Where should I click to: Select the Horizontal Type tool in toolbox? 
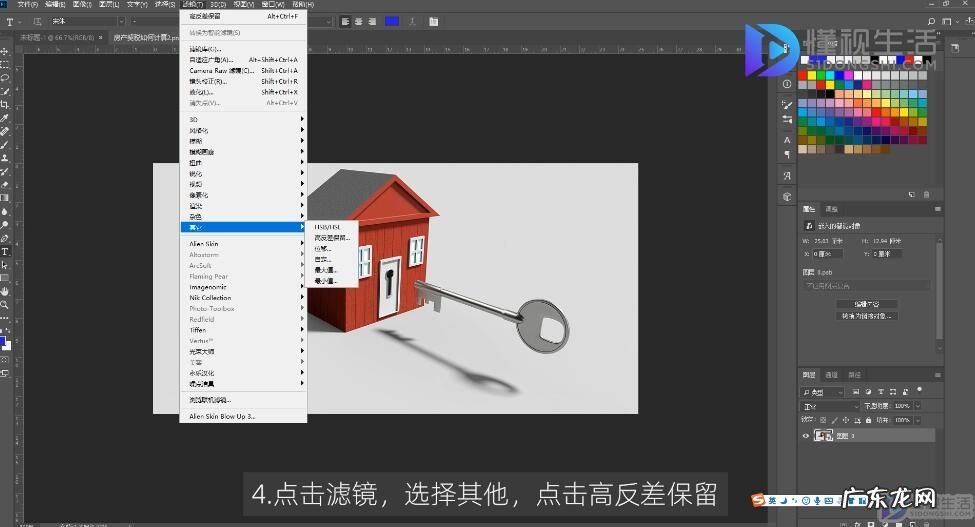(4, 252)
